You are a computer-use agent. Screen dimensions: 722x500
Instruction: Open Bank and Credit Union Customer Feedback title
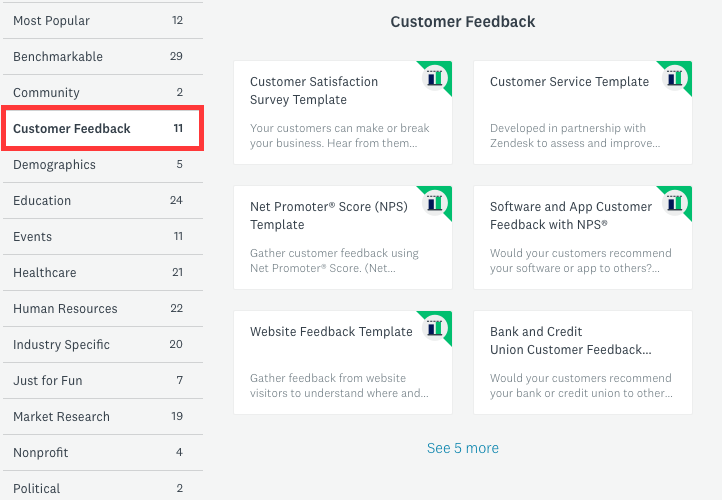tap(571, 341)
